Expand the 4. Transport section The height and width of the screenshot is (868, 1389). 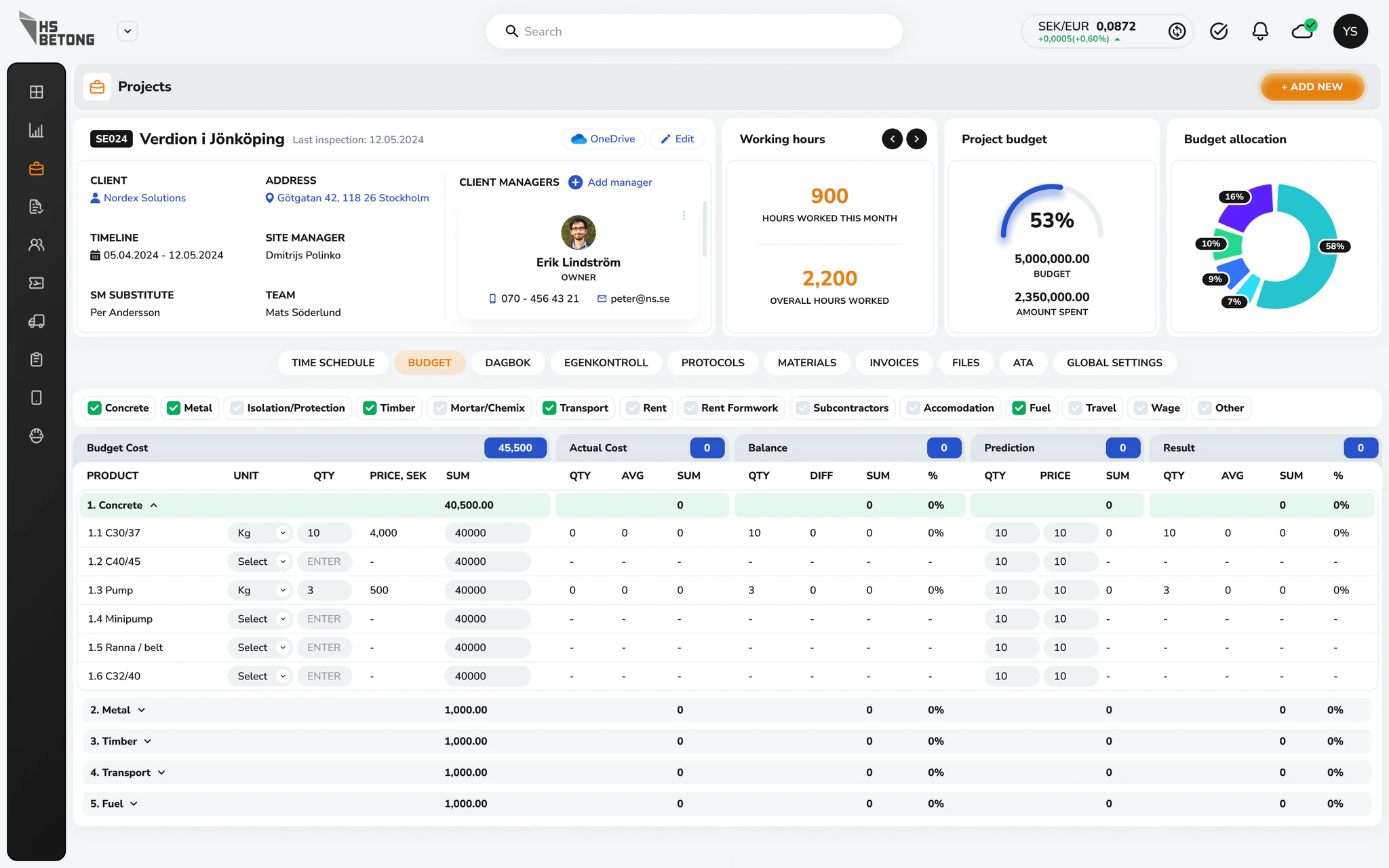pos(161,772)
